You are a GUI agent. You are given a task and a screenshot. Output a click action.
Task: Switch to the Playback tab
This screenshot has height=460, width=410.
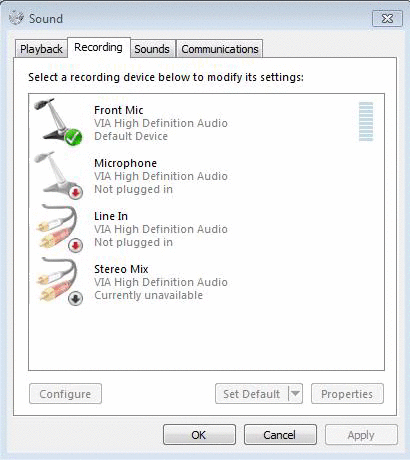pos(41,49)
